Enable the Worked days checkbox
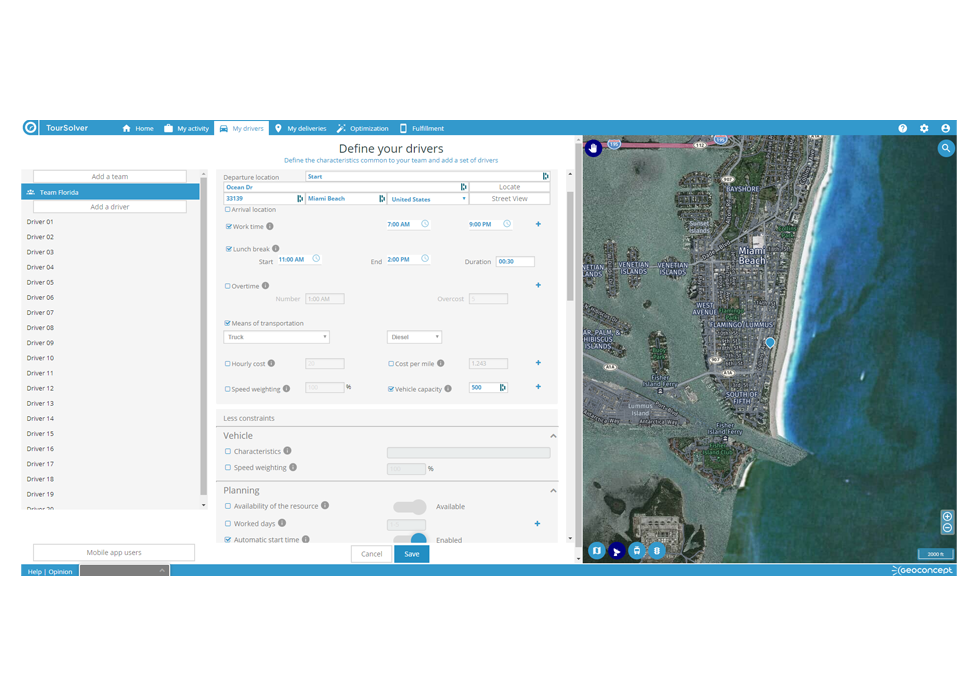The image size is (970, 700). pos(228,523)
